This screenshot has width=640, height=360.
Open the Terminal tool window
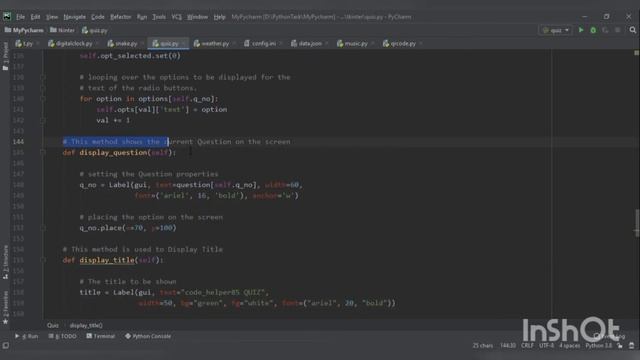tap(100, 336)
